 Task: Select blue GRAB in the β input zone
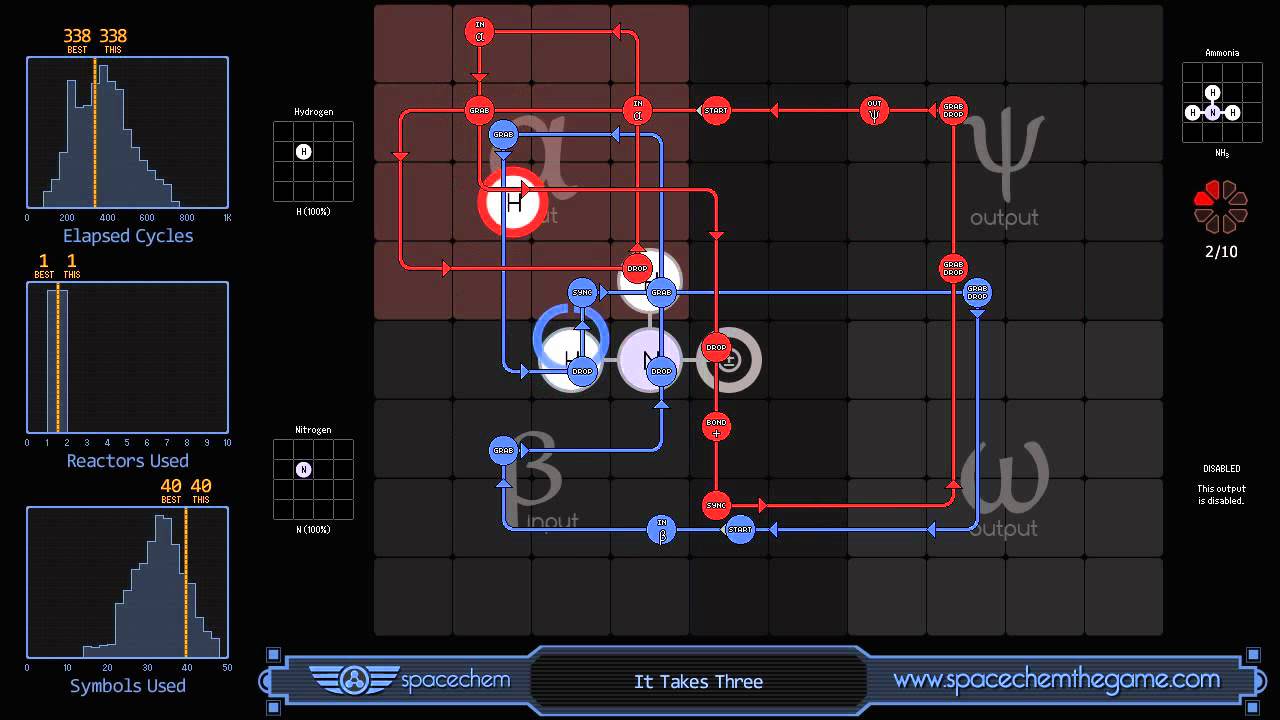pos(503,450)
